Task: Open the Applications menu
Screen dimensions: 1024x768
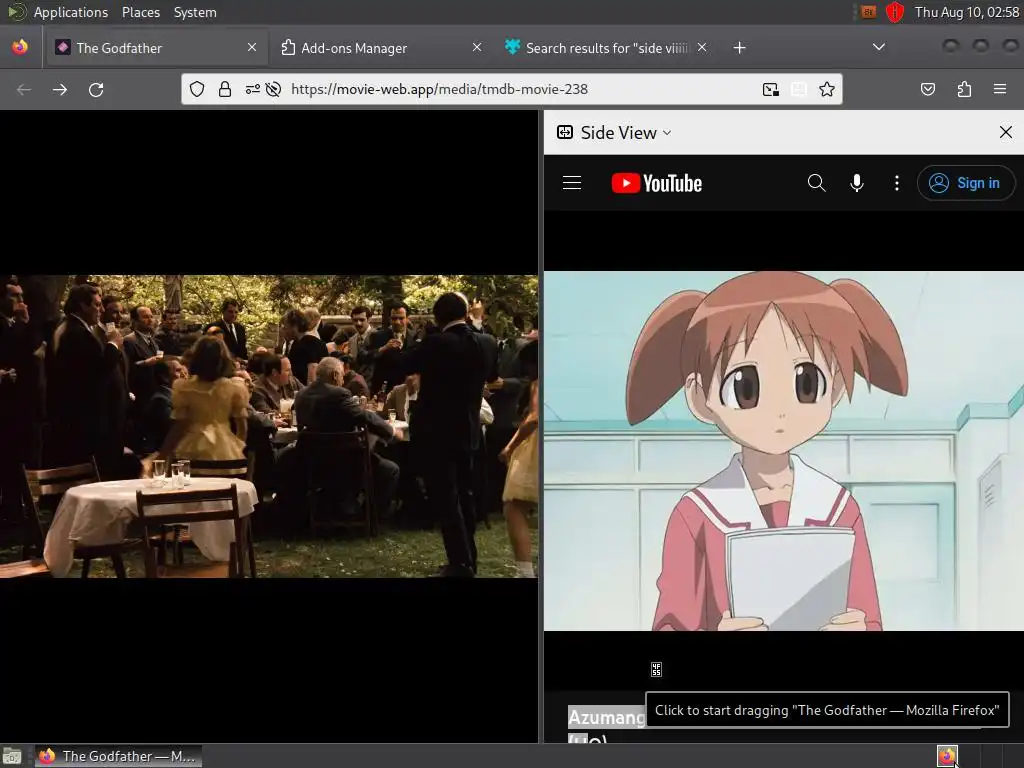Action: click(71, 12)
